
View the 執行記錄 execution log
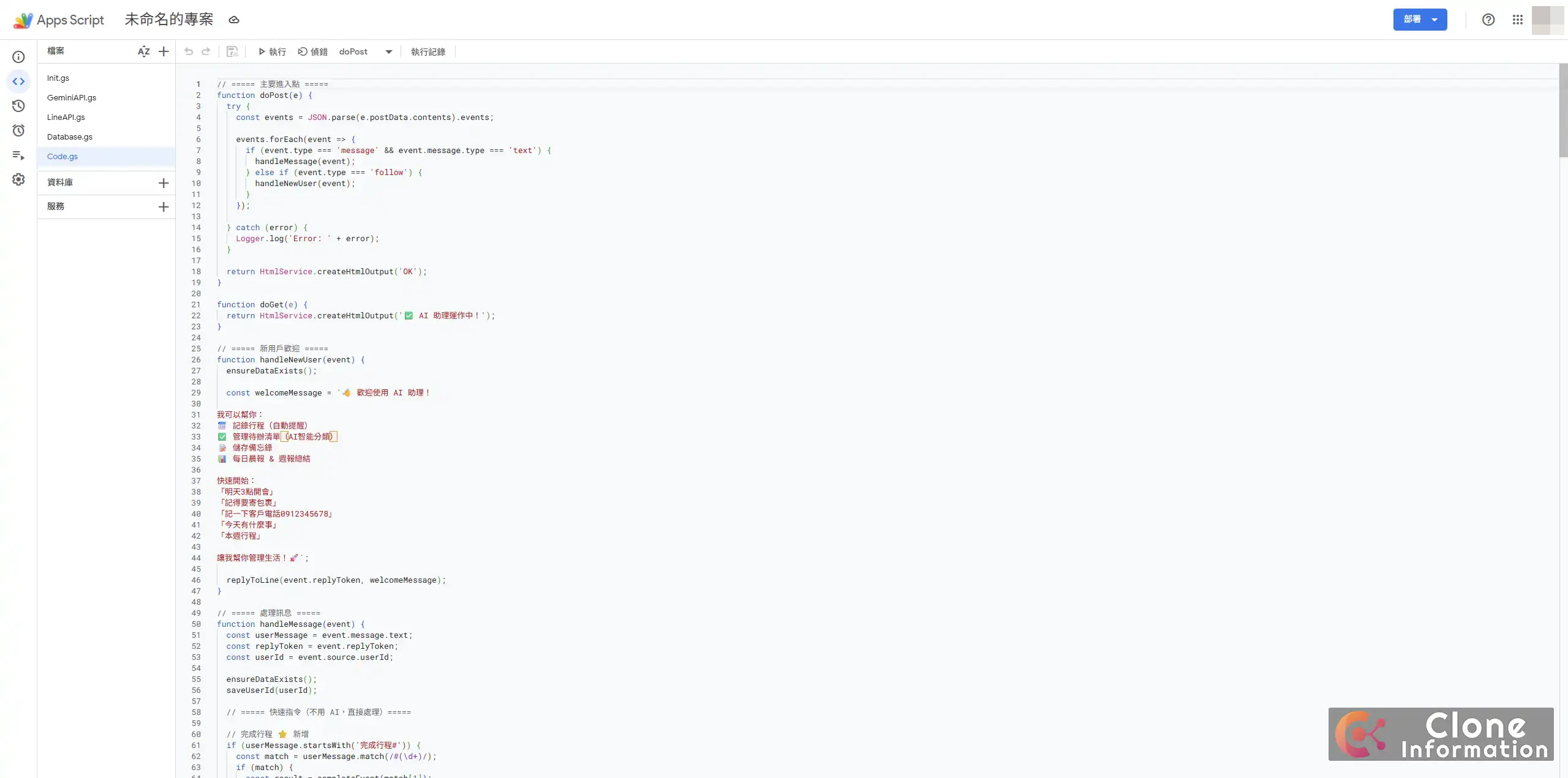click(x=428, y=51)
